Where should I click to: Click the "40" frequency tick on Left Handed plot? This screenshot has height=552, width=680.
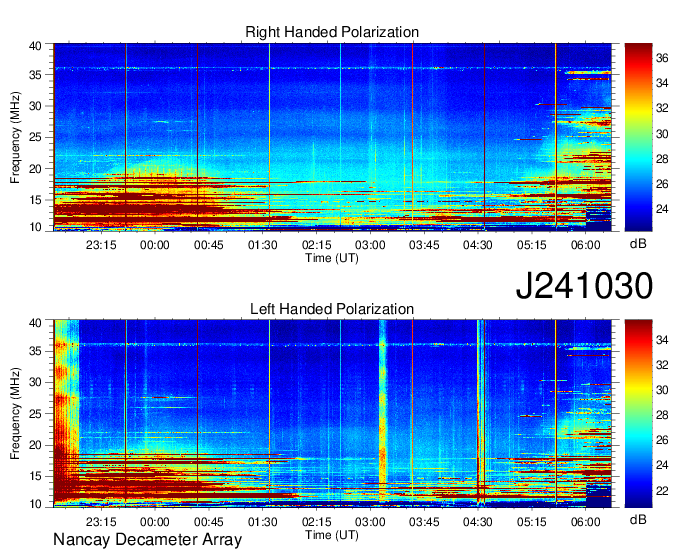click(x=35, y=323)
